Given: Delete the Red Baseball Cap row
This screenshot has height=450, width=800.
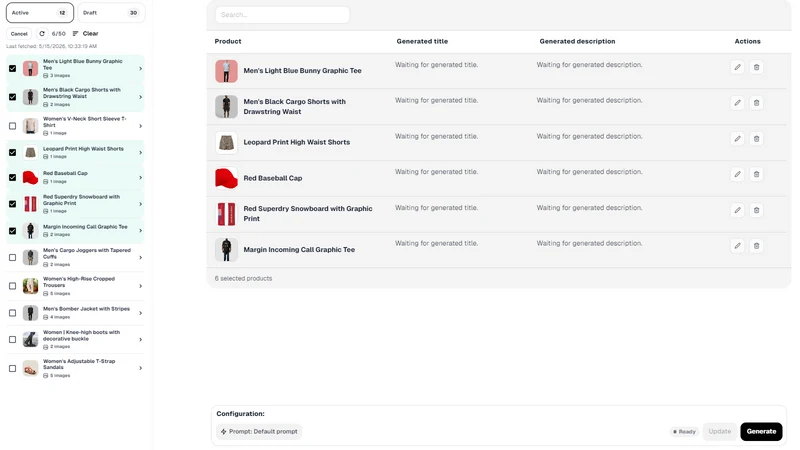Looking at the screenshot, I should tap(756, 174).
